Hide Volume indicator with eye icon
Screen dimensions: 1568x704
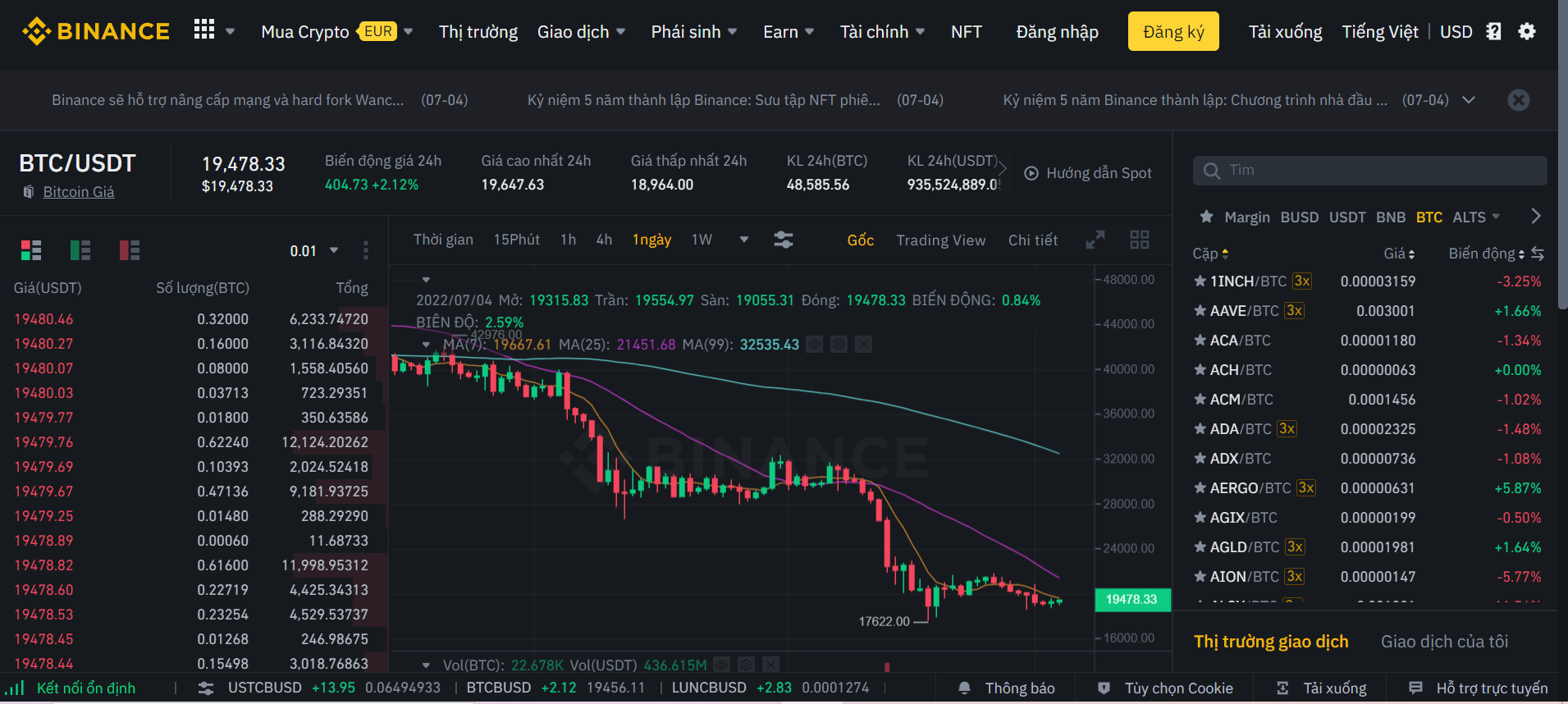[721, 665]
